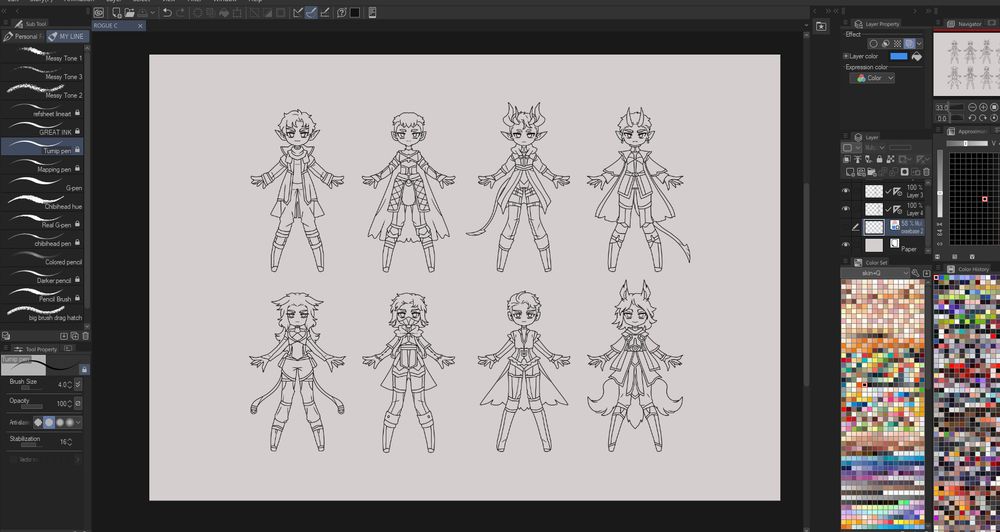The width and height of the screenshot is (1000, 532).
Task: Create a new document via toolbar icon
Action: [117, 13]
